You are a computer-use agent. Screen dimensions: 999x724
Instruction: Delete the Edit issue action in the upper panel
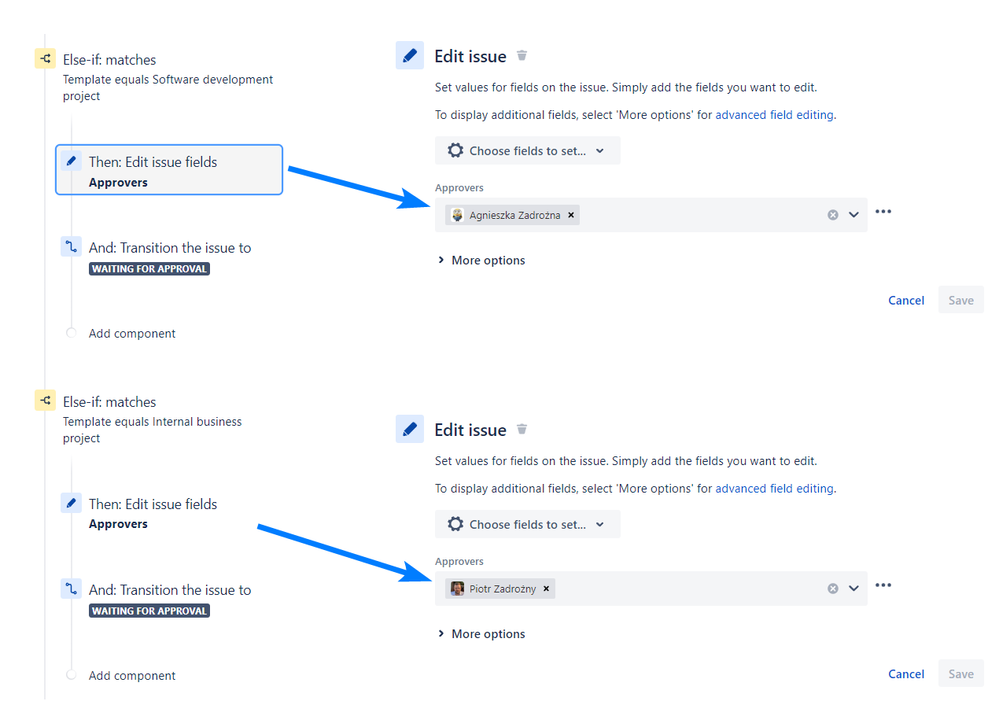(522, 56)
